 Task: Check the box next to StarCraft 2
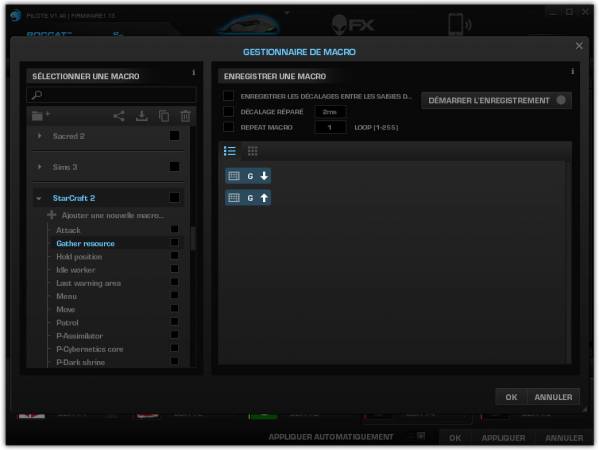[x=174, y=197]
